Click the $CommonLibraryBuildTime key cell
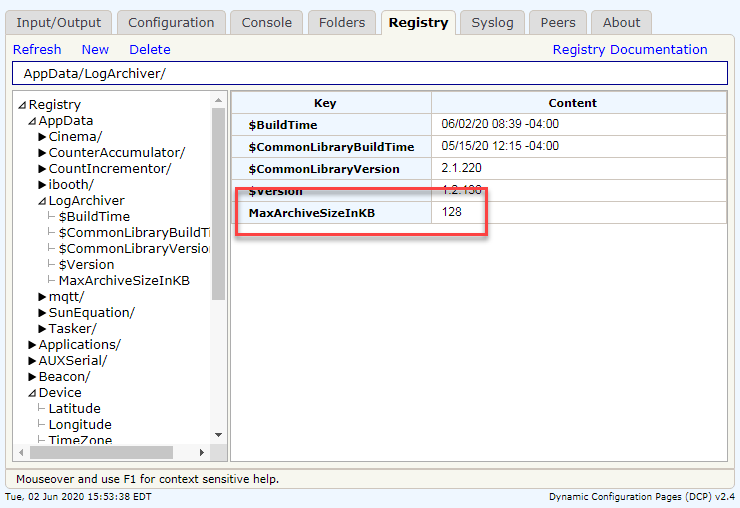The width and height of the screenshot is (740, 508). click(331, 147)
